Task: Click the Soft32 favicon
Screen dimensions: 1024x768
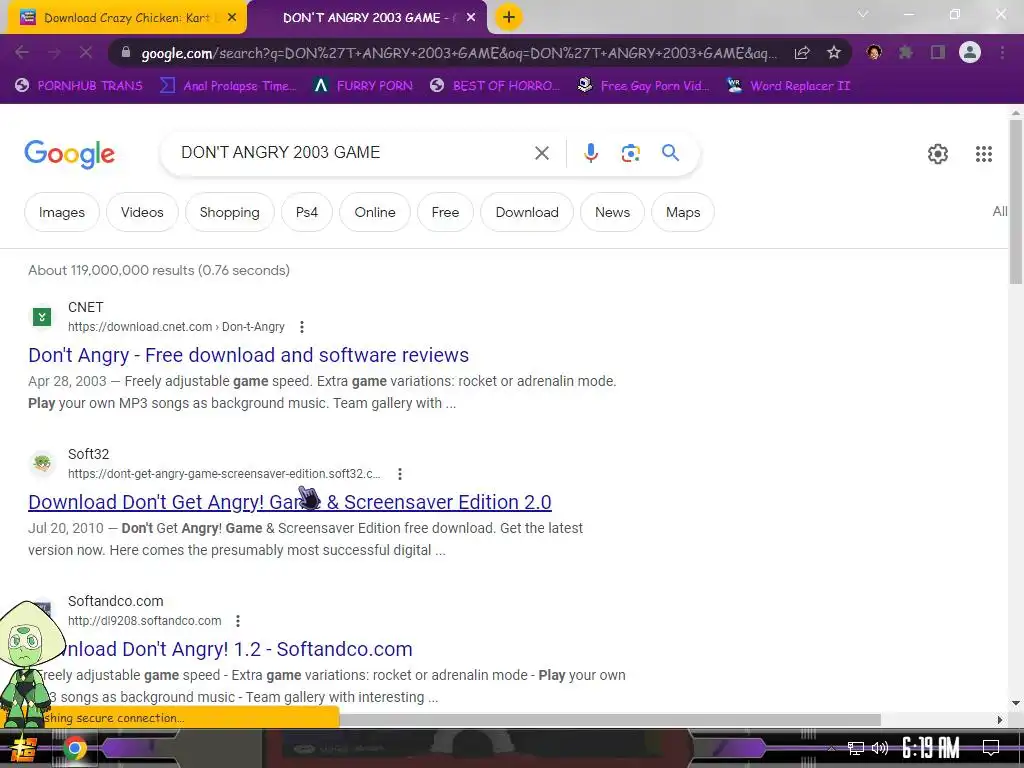Action: (x=42, y=464)
